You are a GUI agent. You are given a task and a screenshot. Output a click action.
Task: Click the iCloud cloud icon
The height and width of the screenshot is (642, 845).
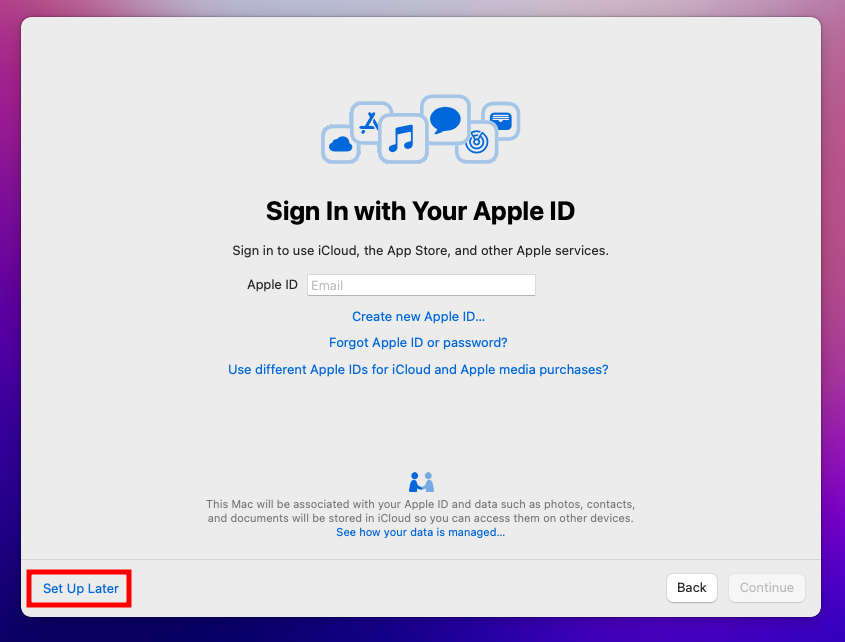340,144
